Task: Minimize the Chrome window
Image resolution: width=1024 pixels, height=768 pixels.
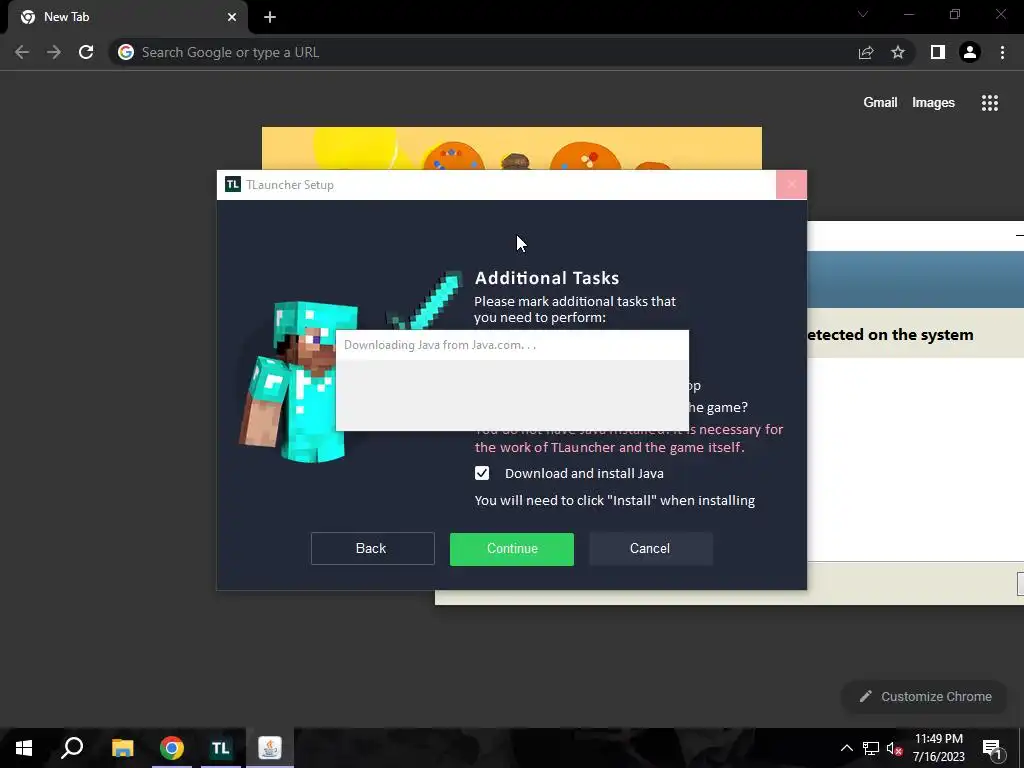Action: point(909,14)
